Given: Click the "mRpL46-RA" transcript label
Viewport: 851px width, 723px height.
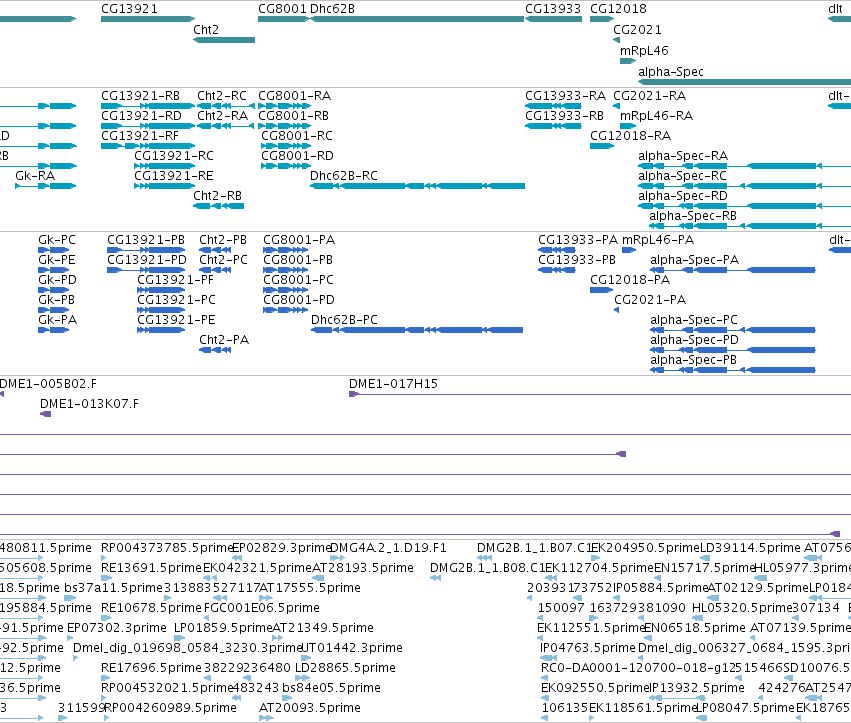Looking at the screenshot, I should (x=656, y=116).
